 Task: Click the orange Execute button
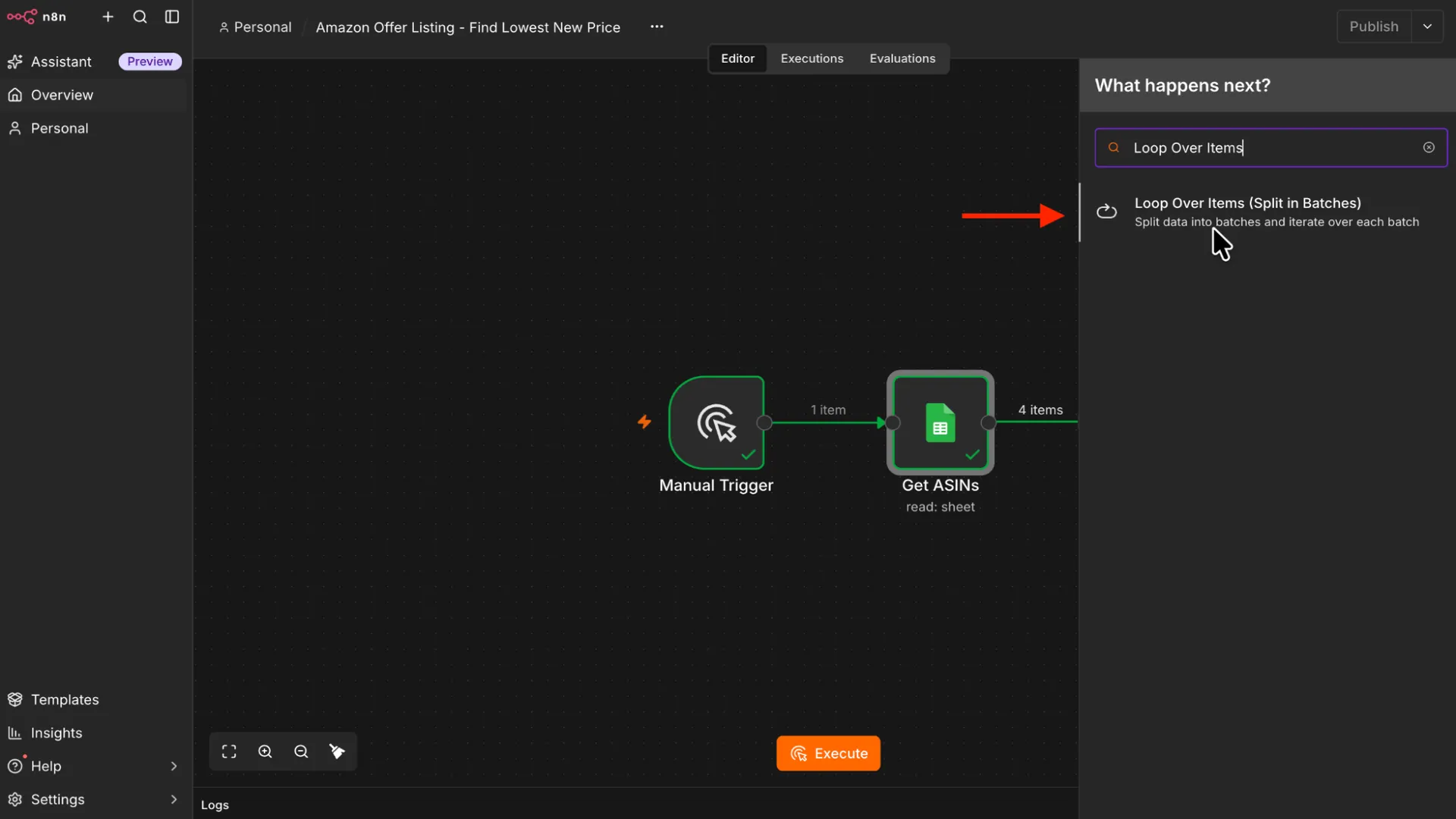tap(828, 754)
